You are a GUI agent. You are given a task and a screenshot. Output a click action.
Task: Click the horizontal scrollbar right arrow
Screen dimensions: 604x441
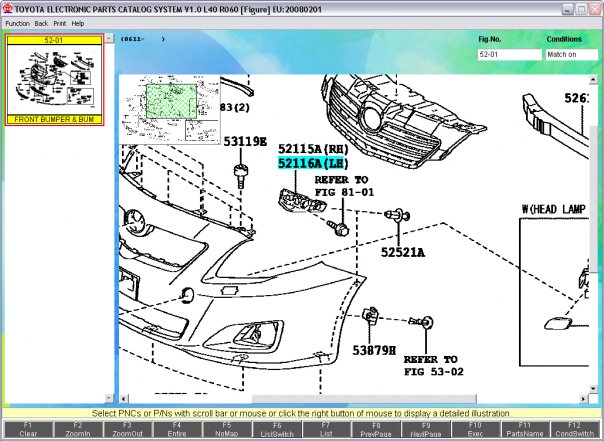coord(584,399)
